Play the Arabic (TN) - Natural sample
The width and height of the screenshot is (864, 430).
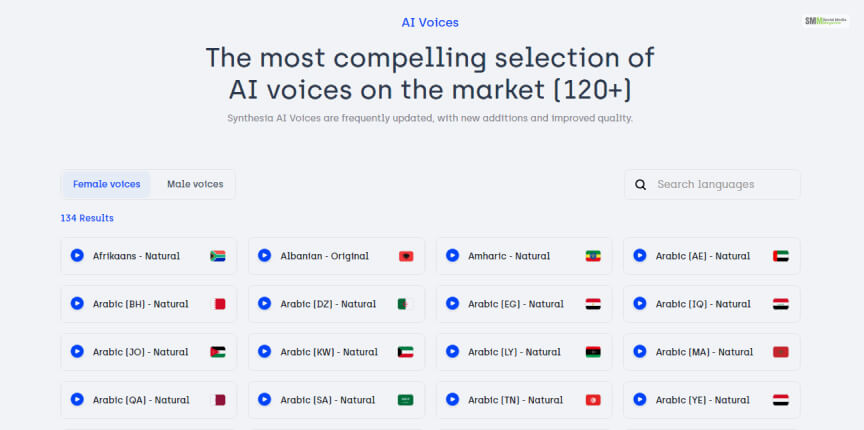[x=452, y=400]
